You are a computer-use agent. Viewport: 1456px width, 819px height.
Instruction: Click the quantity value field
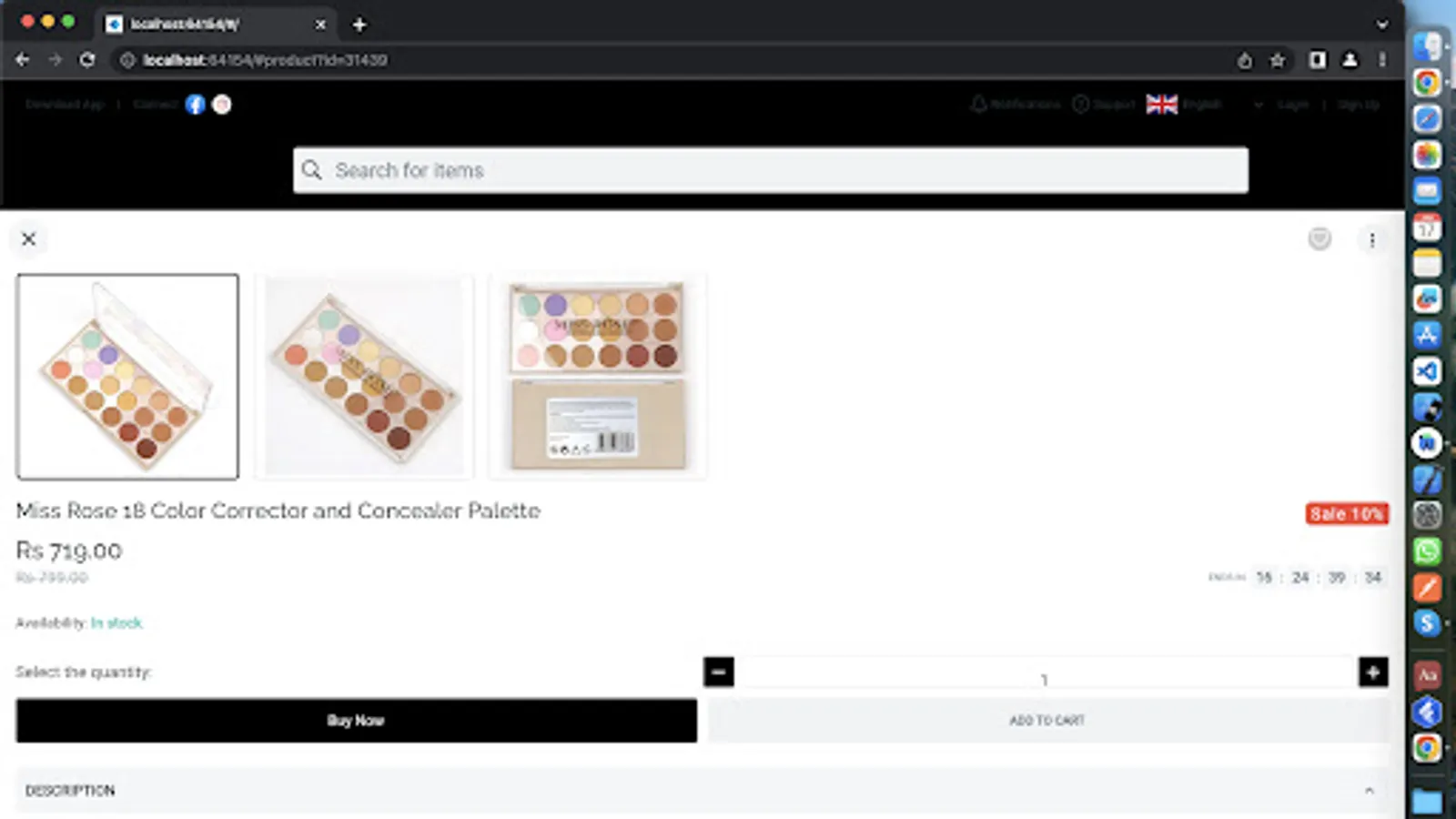pos(1046,674)
